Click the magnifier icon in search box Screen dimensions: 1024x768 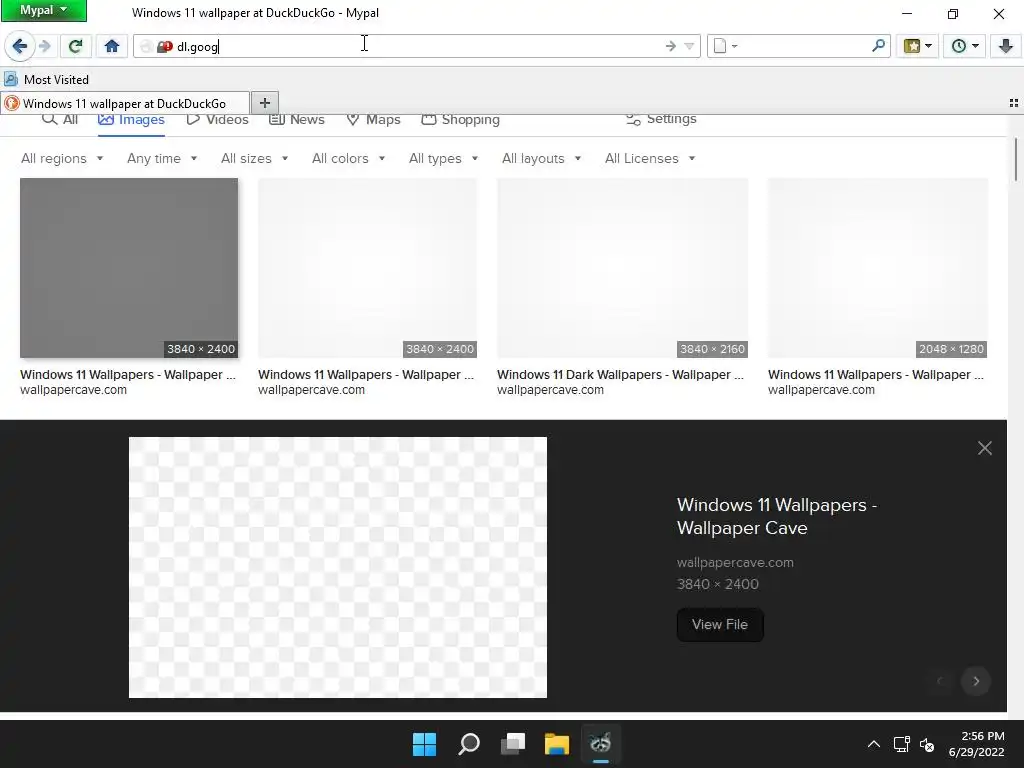click(x=878, y=45)
